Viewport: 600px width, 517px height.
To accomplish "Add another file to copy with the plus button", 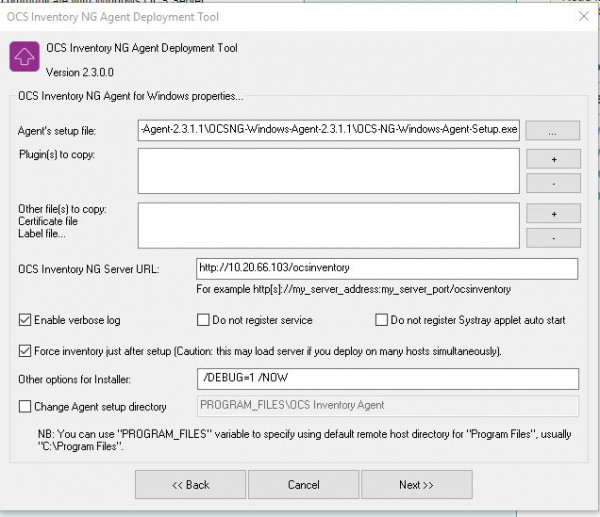I will tap(553, 214).
